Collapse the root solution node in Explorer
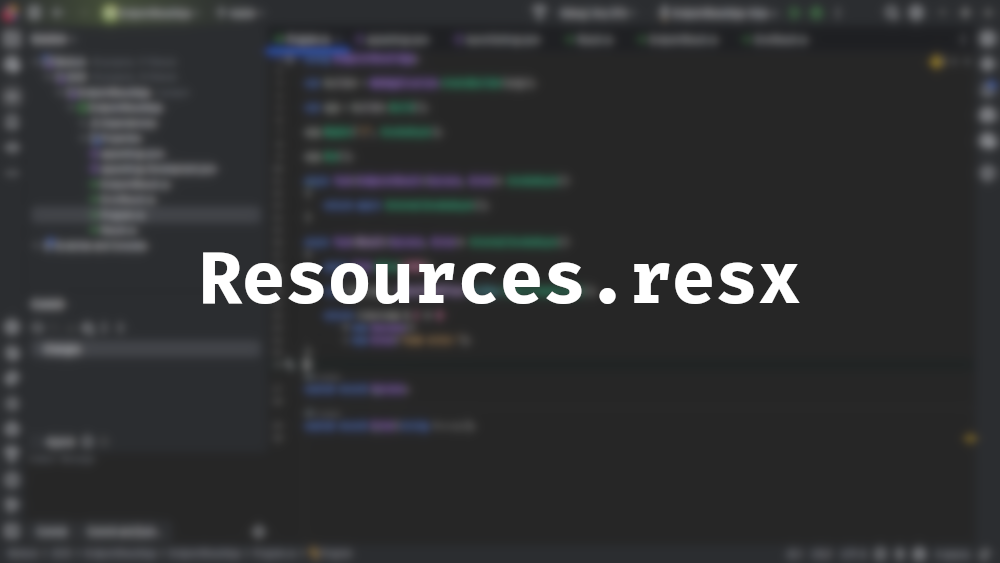 [x=45, y=61]
